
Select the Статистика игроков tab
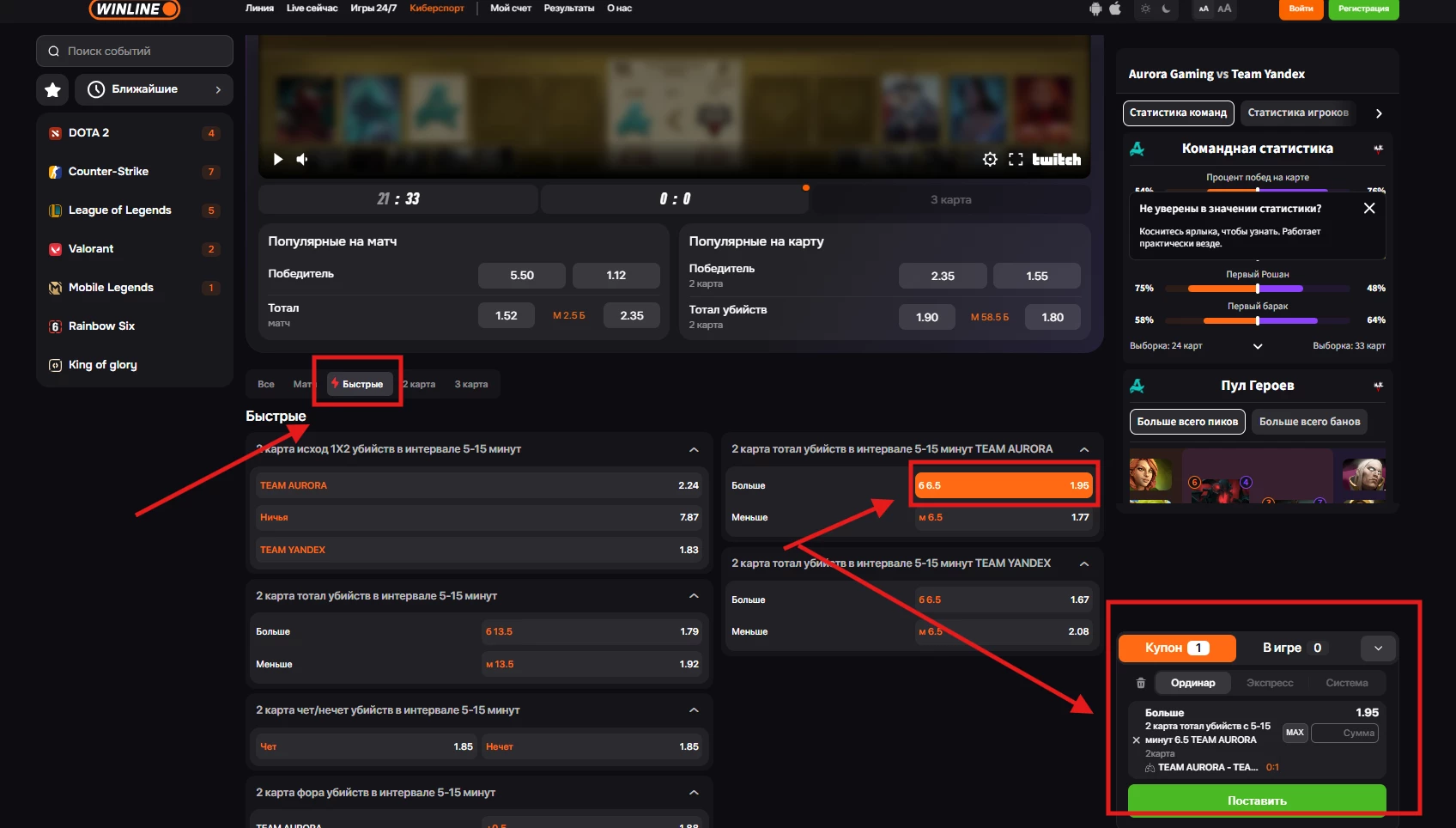click(x=1298, y=113)
